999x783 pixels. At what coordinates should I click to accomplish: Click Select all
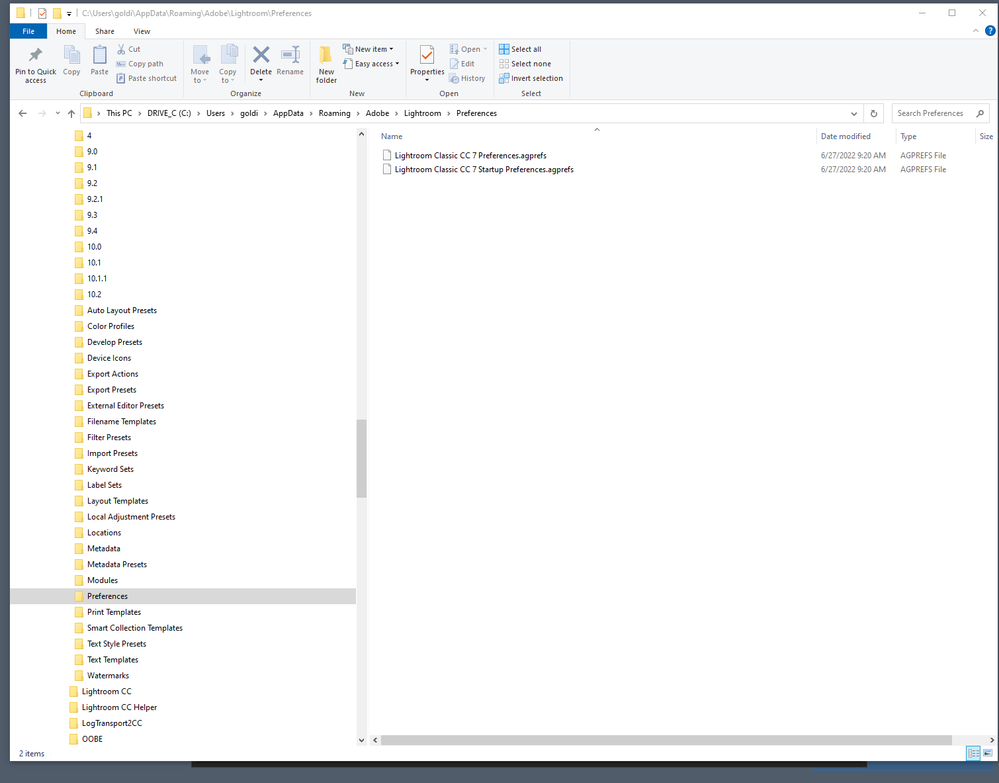point(521,49)
